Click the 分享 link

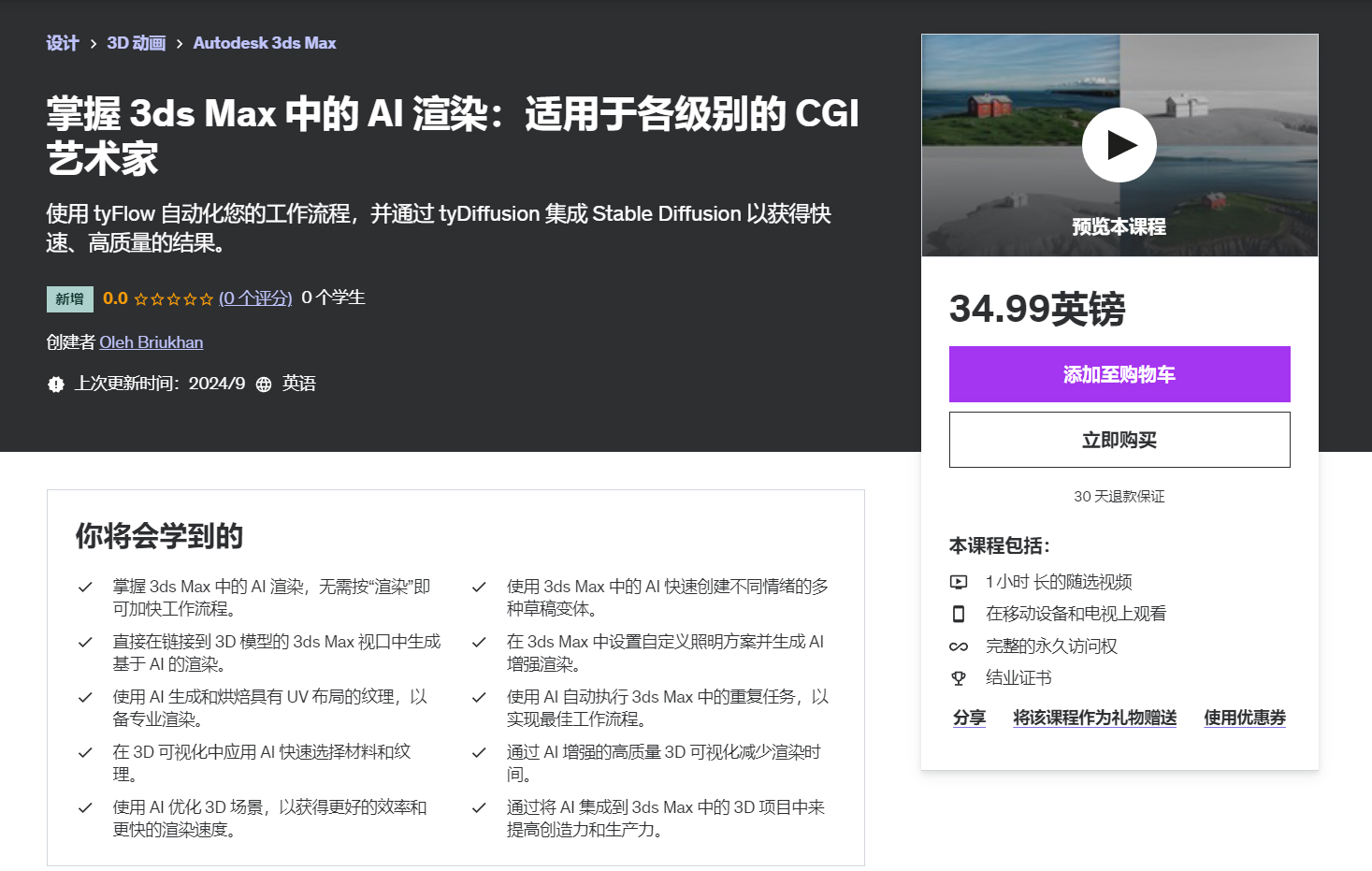click(969, 718)
